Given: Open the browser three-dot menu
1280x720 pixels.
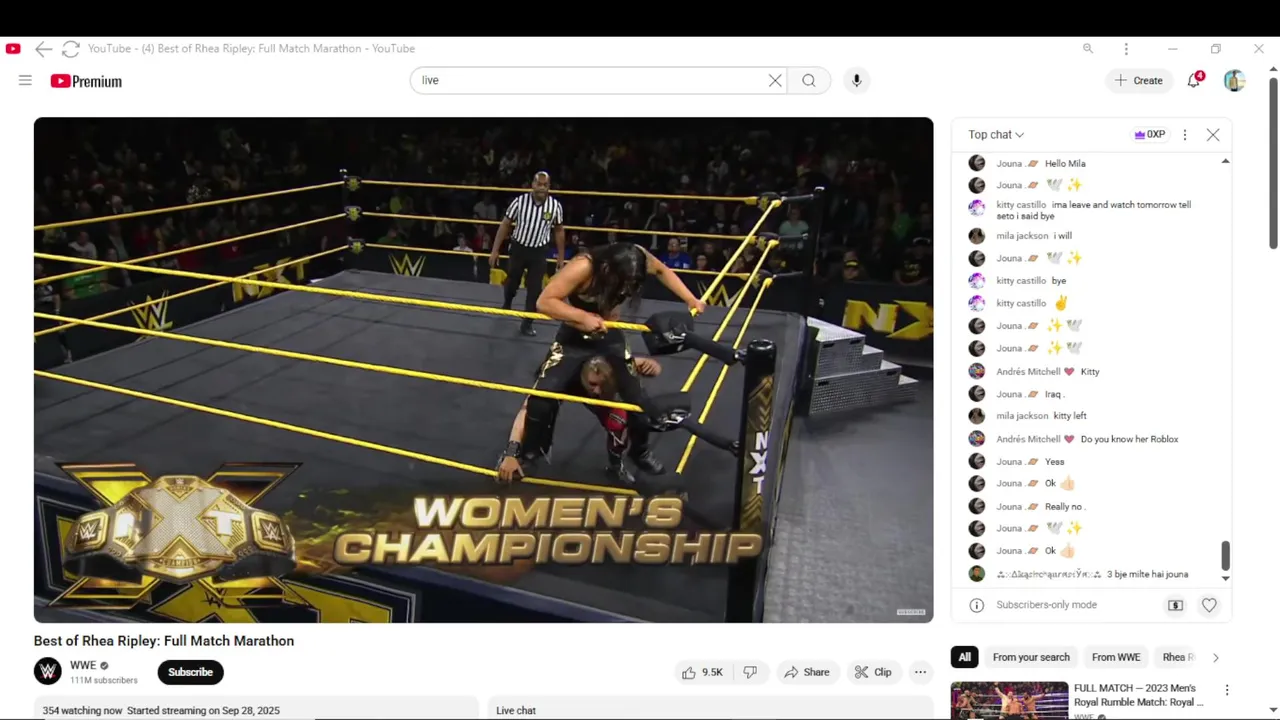Looking at the screenshot, I should (x=1126, y=48).
